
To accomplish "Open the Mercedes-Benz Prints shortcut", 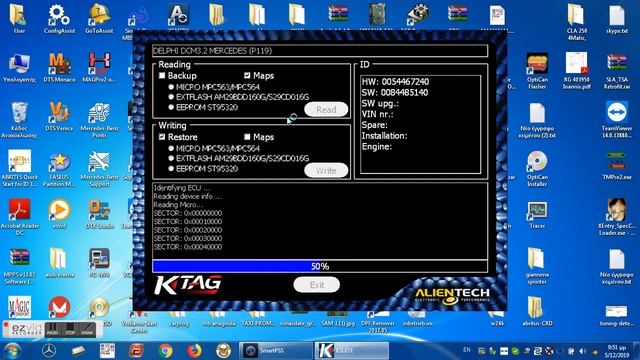I will coord(99,119).
